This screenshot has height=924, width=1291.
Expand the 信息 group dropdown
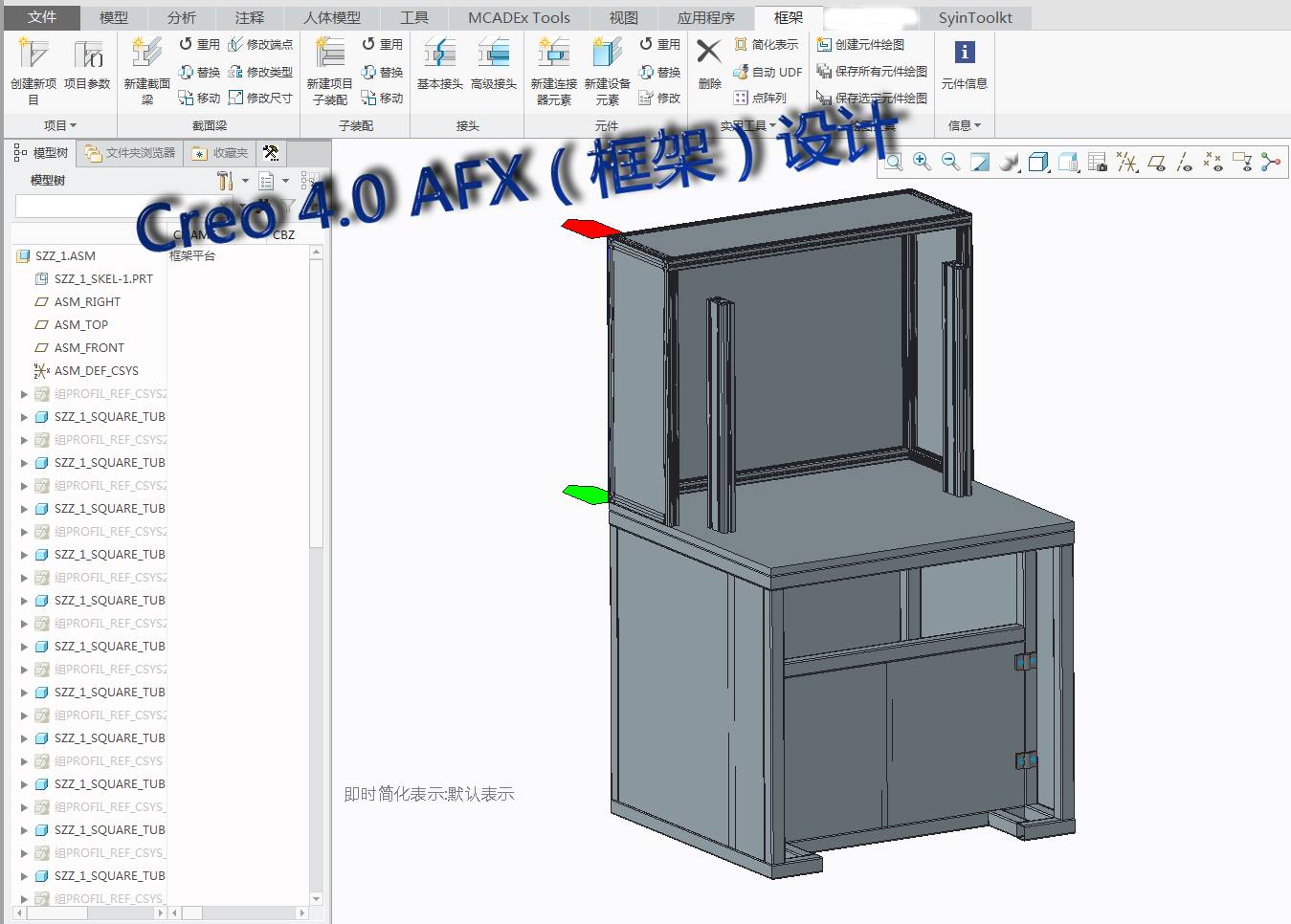(965, 125)
